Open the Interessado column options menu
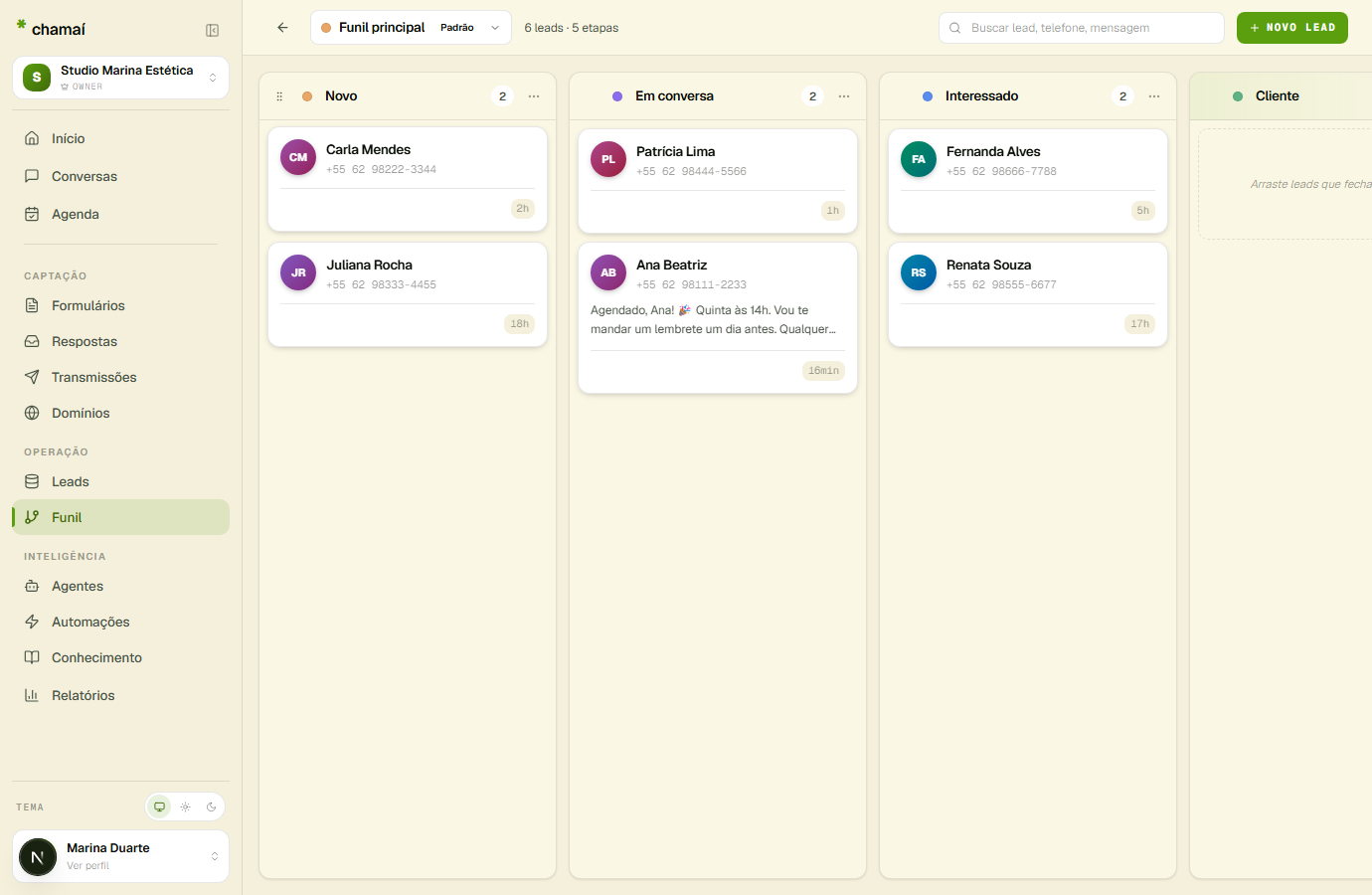This screenshot has height=895, width=1372. [x=1154, y=96]
